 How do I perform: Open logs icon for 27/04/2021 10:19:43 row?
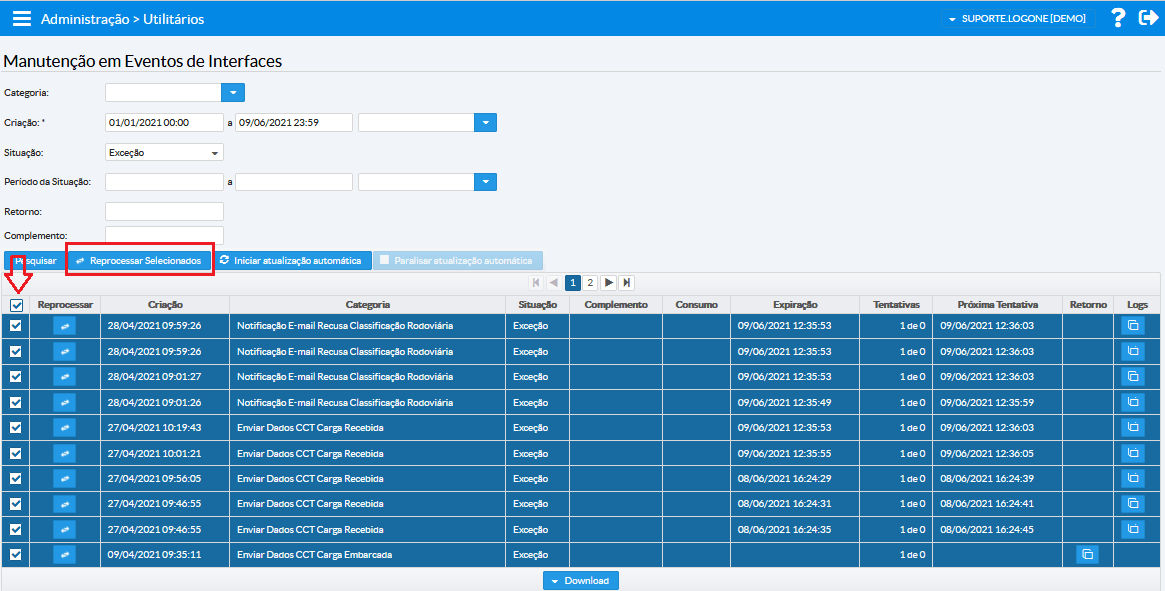click(x=1132, y=427)
